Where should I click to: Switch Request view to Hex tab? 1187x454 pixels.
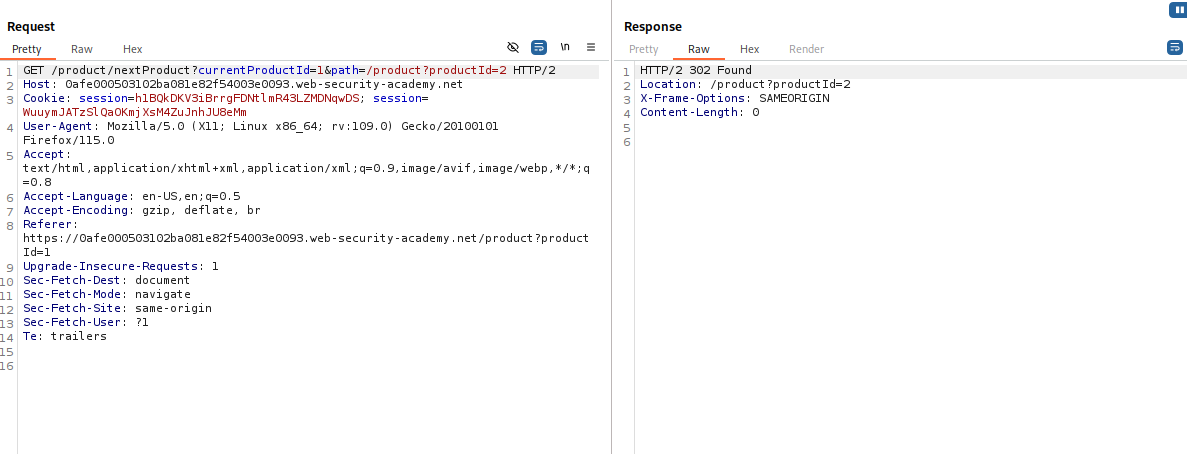tap(133, 49)
